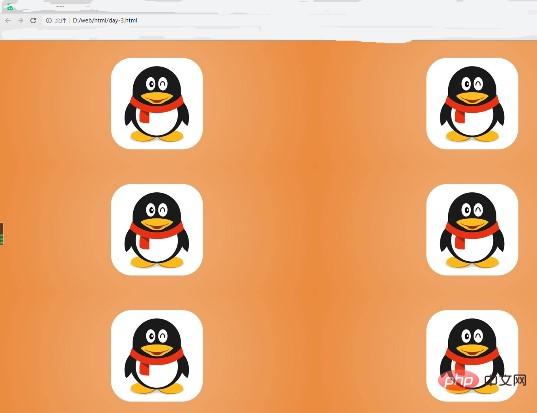Click the top-right QQ penguin image
The image size is (537, 413).
click(x=472, y=103)
